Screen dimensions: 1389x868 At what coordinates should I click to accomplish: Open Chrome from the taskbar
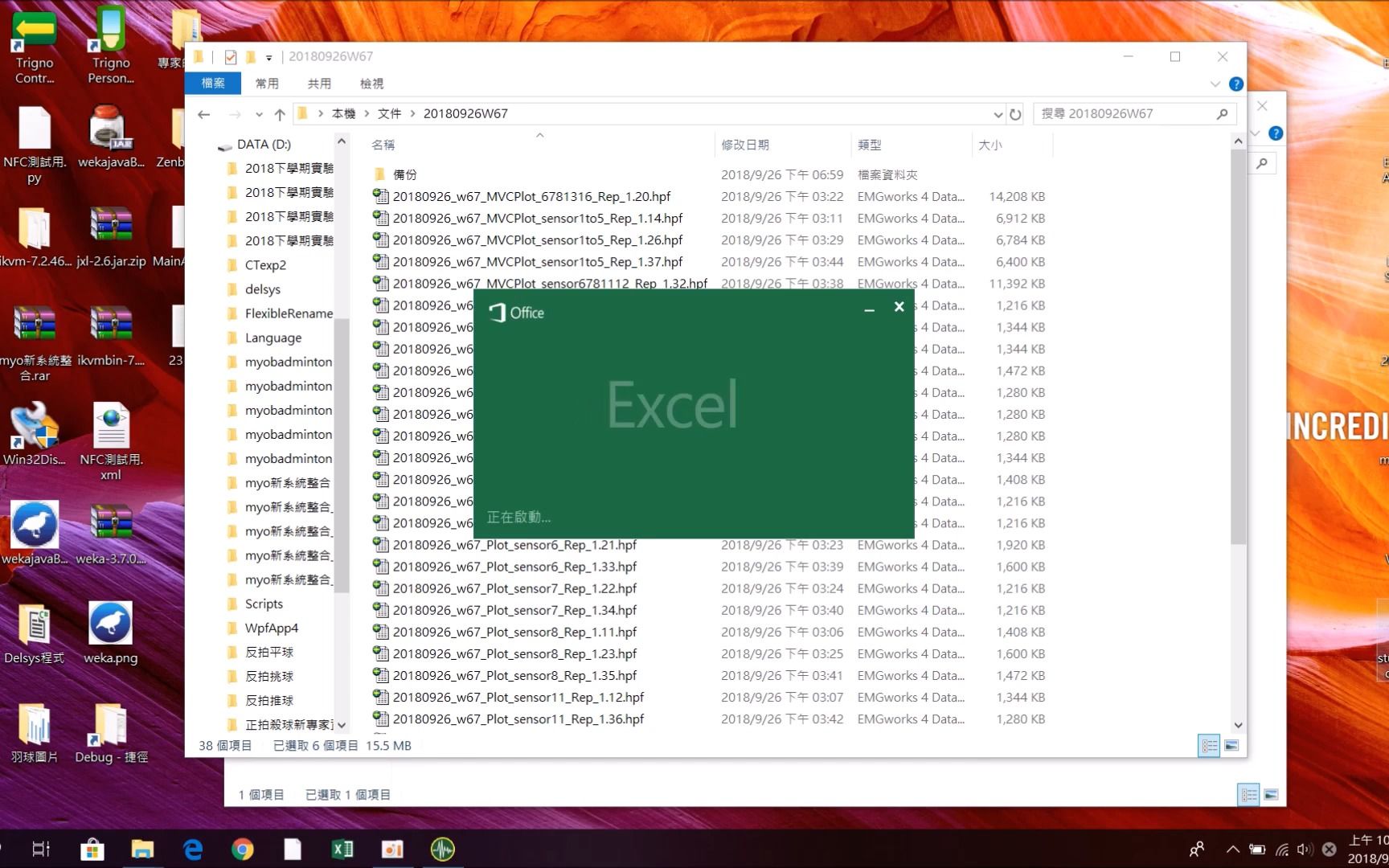243,849
